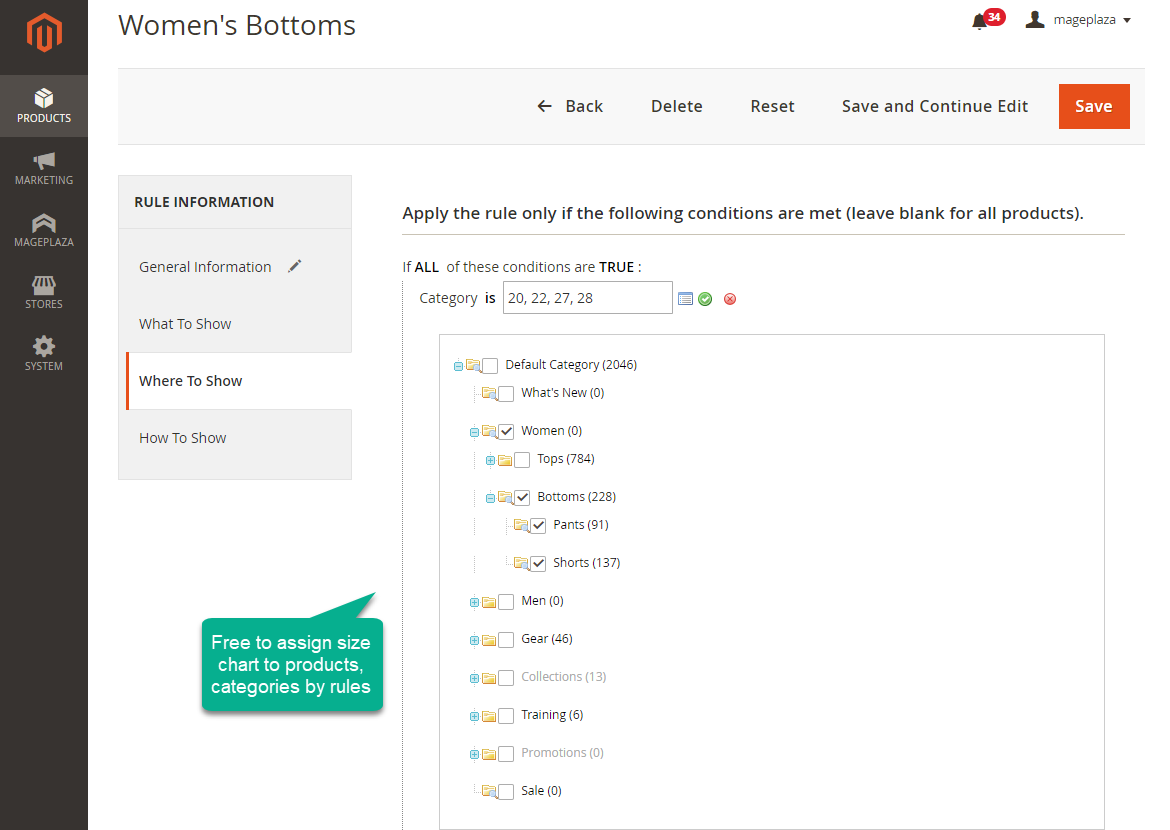Select the Marketing sidebar icon
Screen dimensions: 1170x830
[44, 168]
